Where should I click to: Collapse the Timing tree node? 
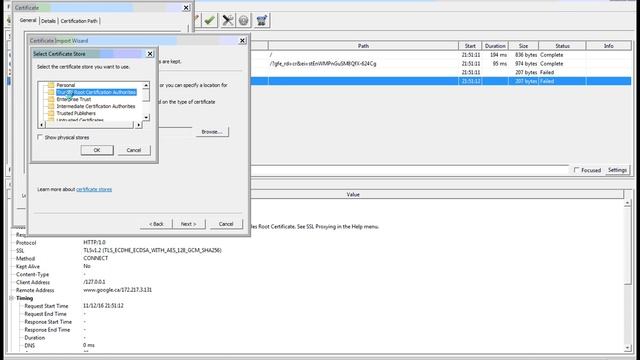(x=11, y=298)
